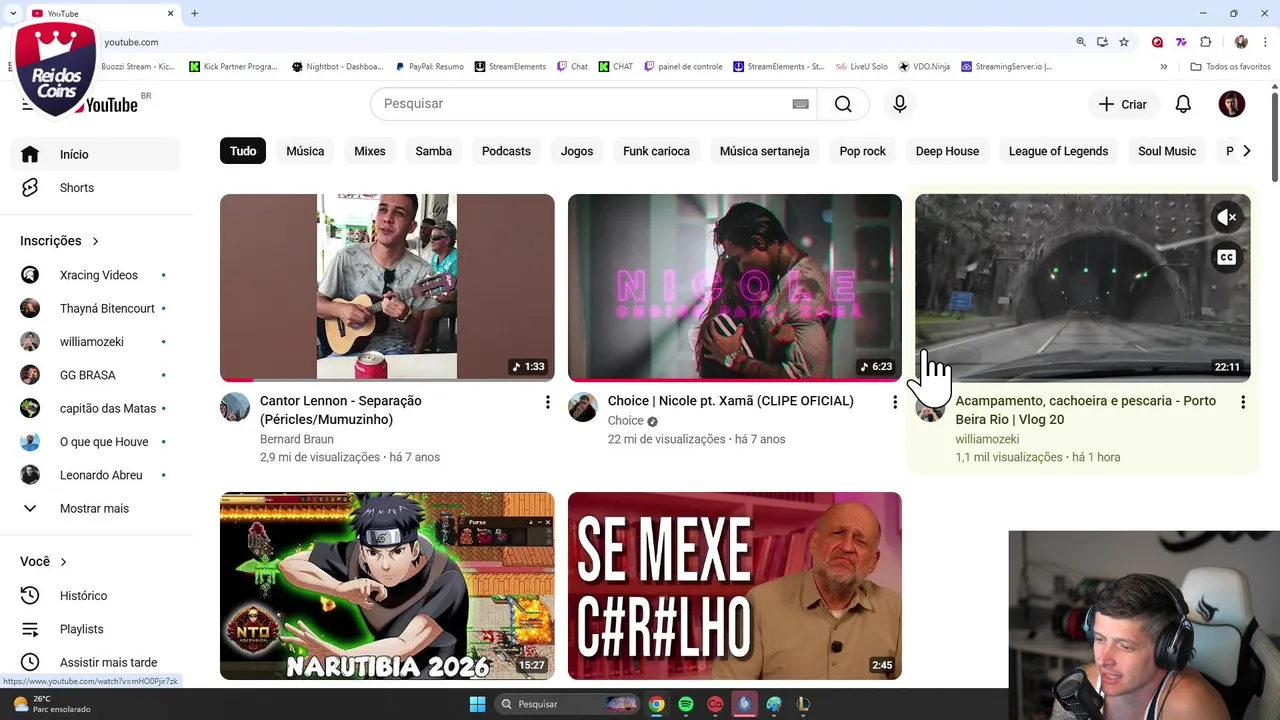The height and width of the screenshot is (720, 1280).
Task: Open more options for Acampamento vlog video
Action: tap(1243, 402)
